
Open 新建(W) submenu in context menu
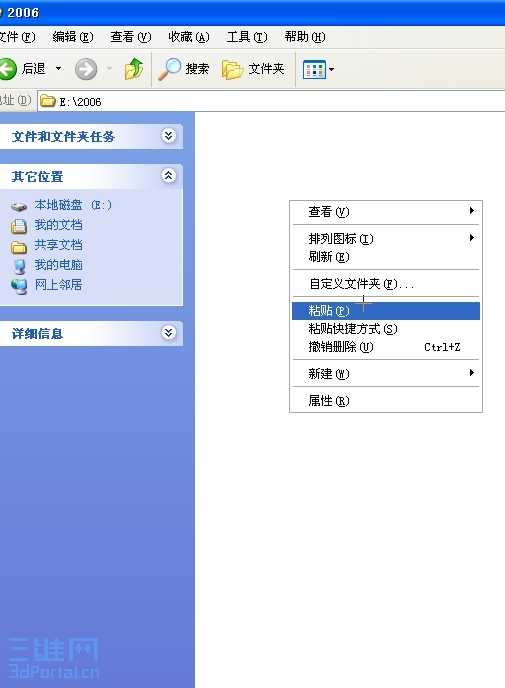click(x=386, y=374)
